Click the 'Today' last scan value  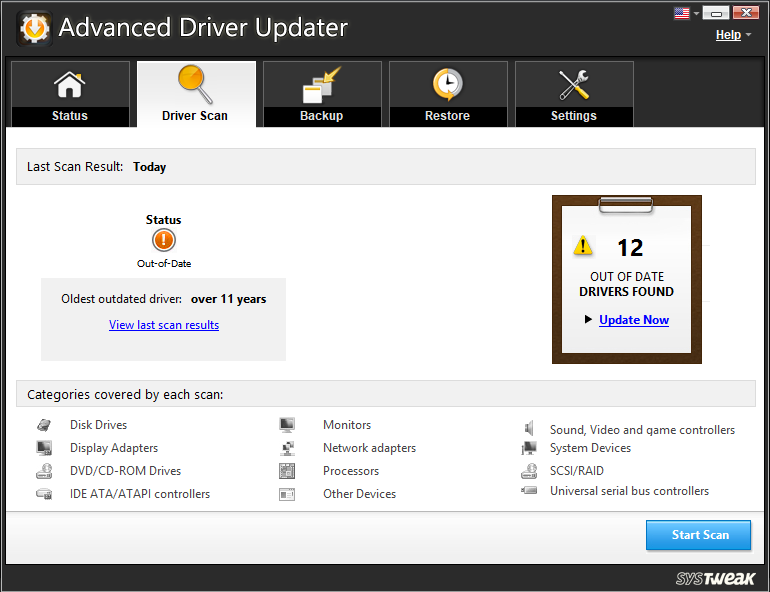149,167
